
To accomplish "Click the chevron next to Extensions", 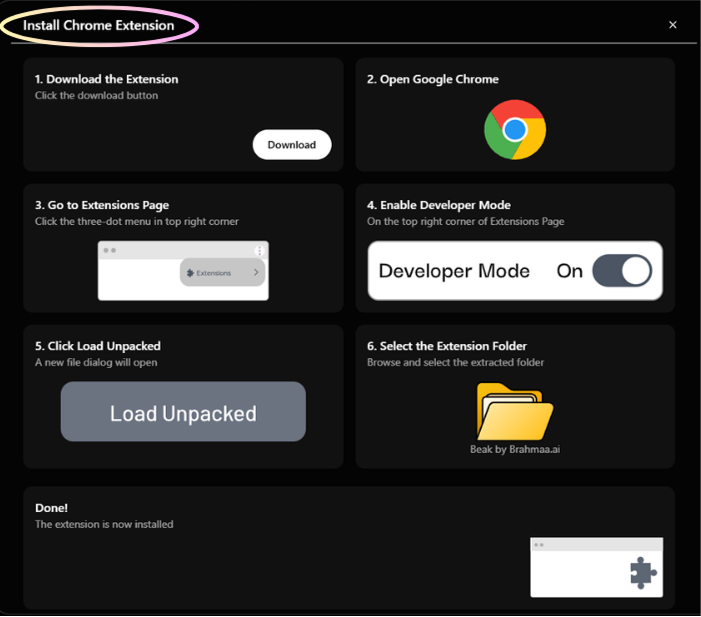I will point(256,272).
